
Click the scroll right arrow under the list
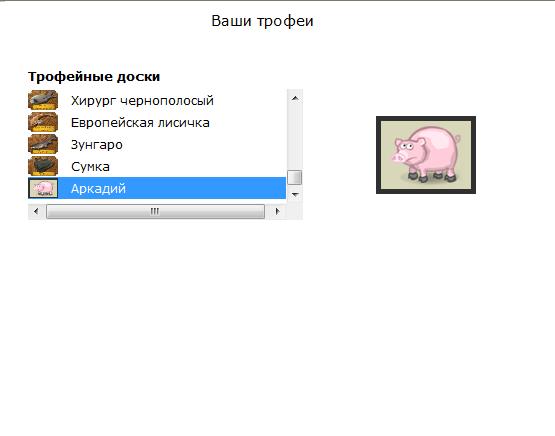pos(277,211)
